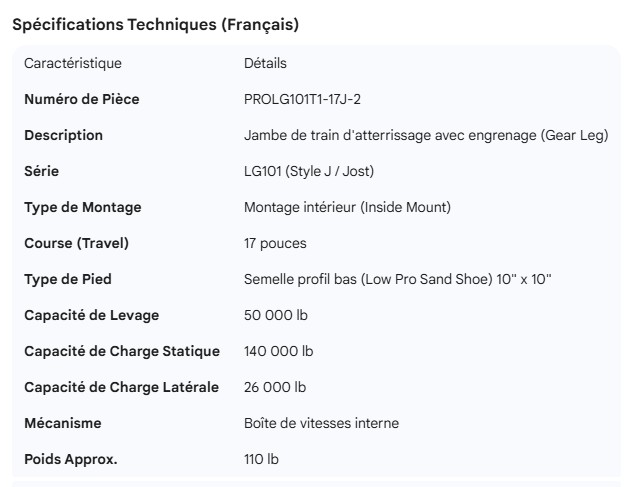Image resolution: width=627 pixels, height=487 pixels.
Task: Select the LG101 (Style J / Jost) value
Action: pyautogui.click(x=309, y=171)
